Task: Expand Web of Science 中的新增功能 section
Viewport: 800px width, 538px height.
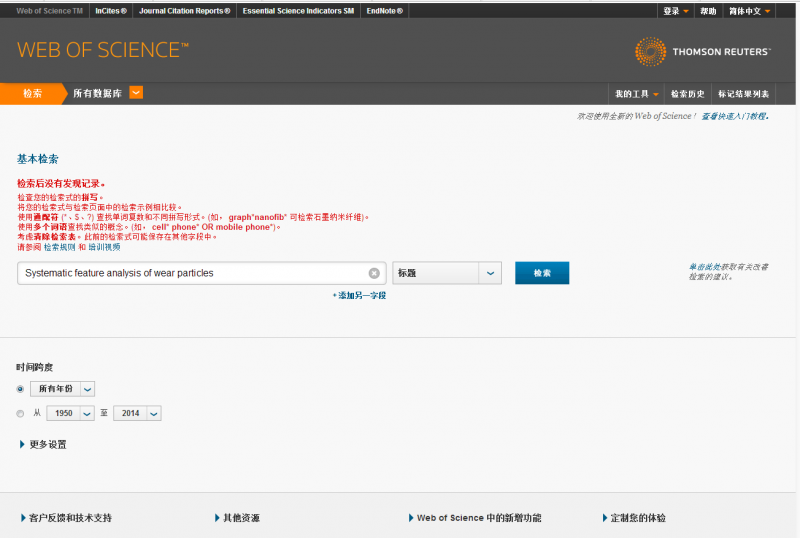Action: 475,518
